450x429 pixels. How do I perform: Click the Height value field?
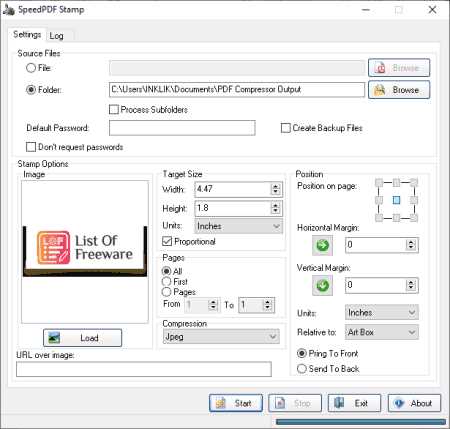pyautogui.click(x=233, y=208)
